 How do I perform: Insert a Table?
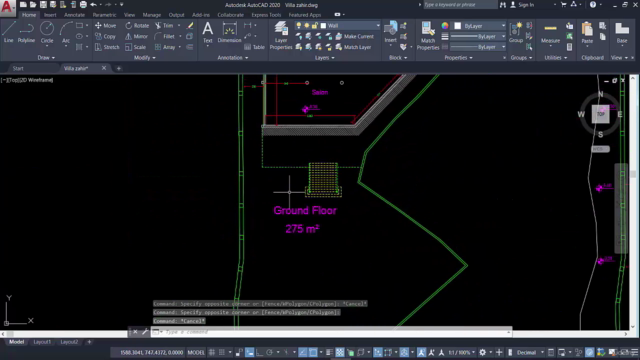coord(255,47)
